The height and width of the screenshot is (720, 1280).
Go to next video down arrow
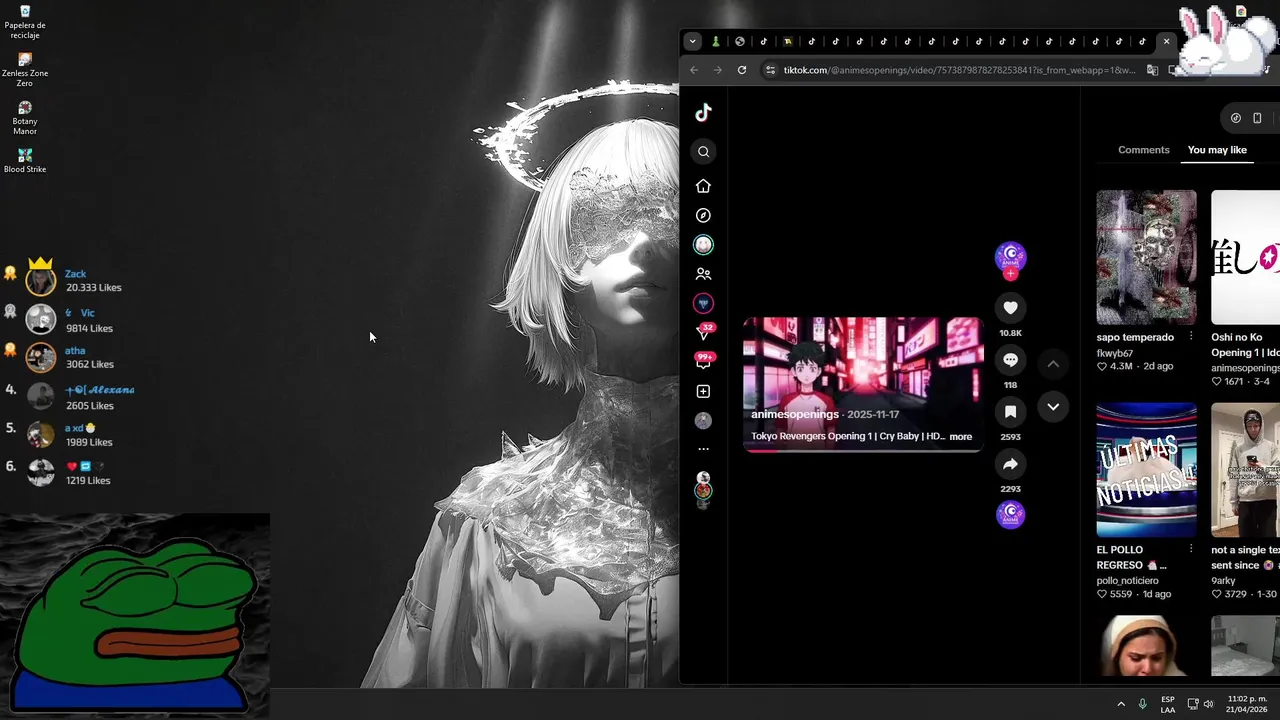point(1053,407)
